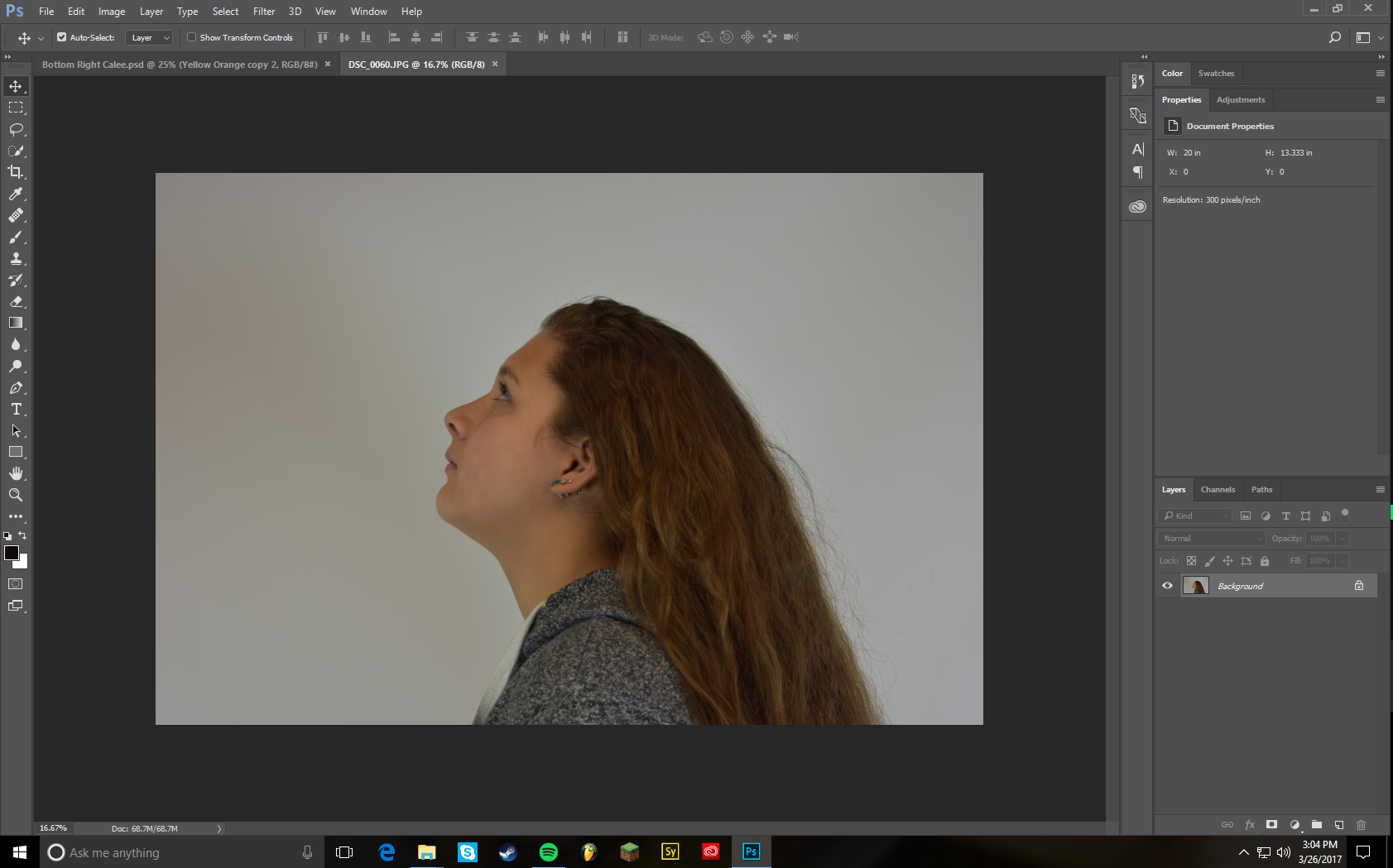This screenshot has width=1393, height=868.
Task: Change the screen mode
Action: click(x=16, y=606)
